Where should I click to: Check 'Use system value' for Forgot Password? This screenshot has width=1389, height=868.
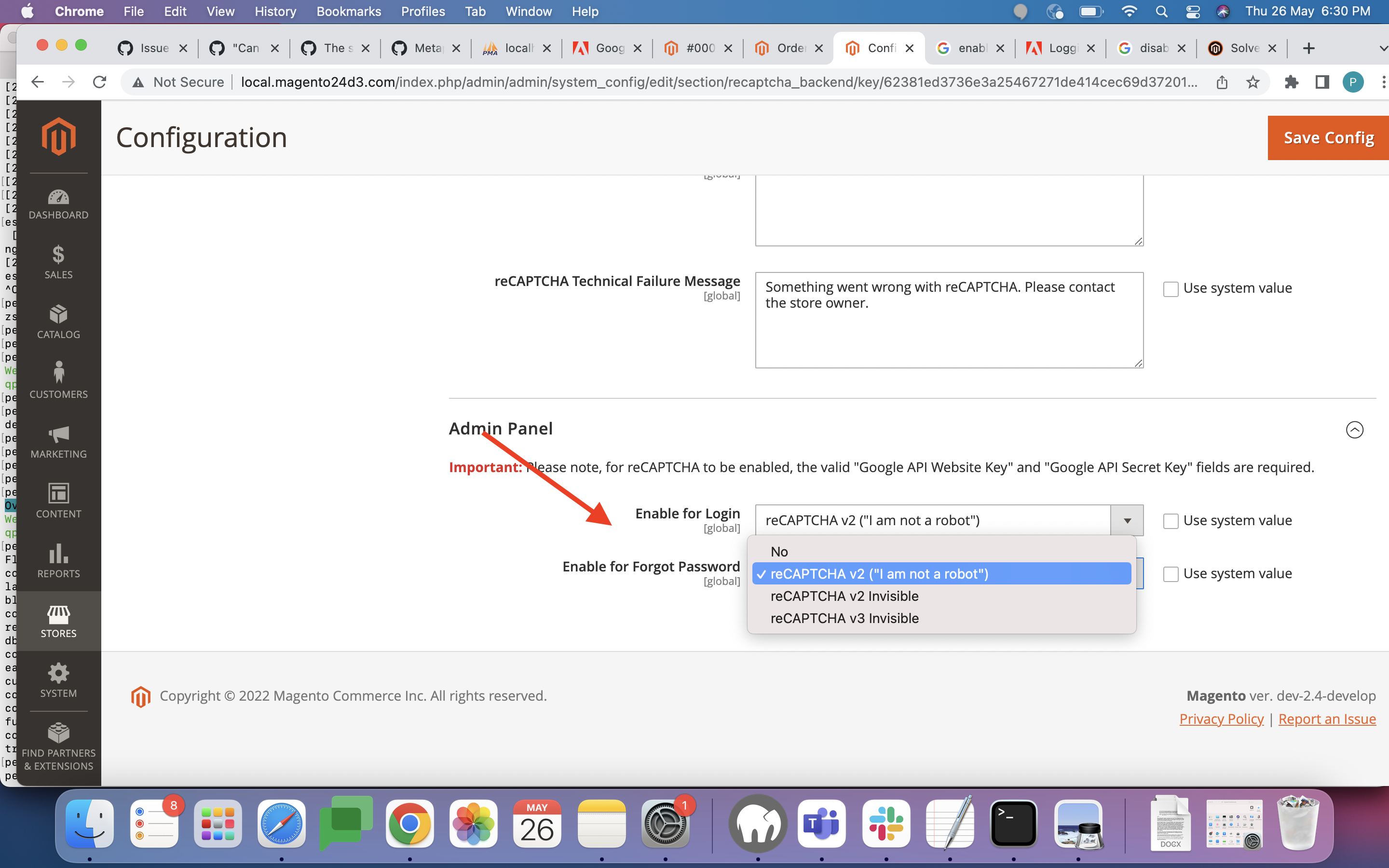1171,573
